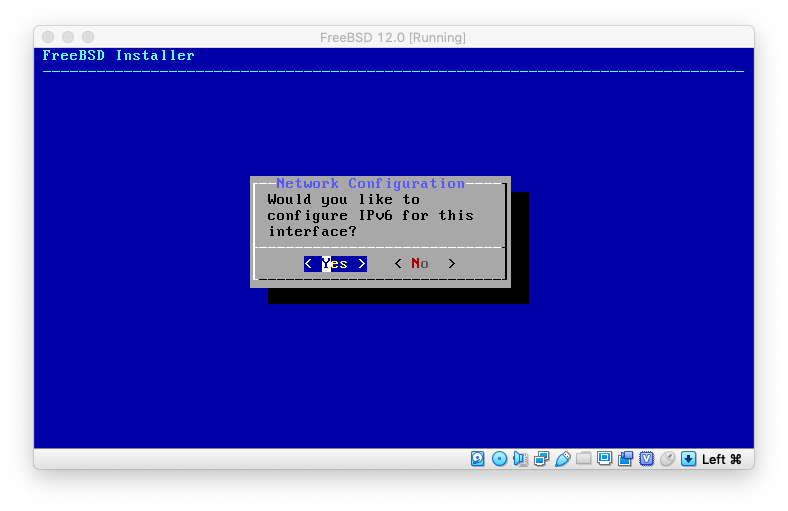Click the video recording status icon
The width and height of the screenshot is (788, 511).
[x=625, y=459]
